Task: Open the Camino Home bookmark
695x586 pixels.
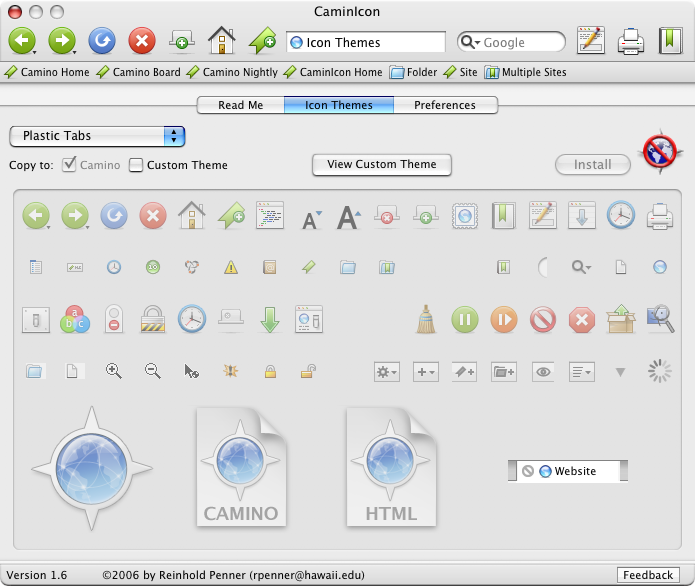Action: coord(47,72)
